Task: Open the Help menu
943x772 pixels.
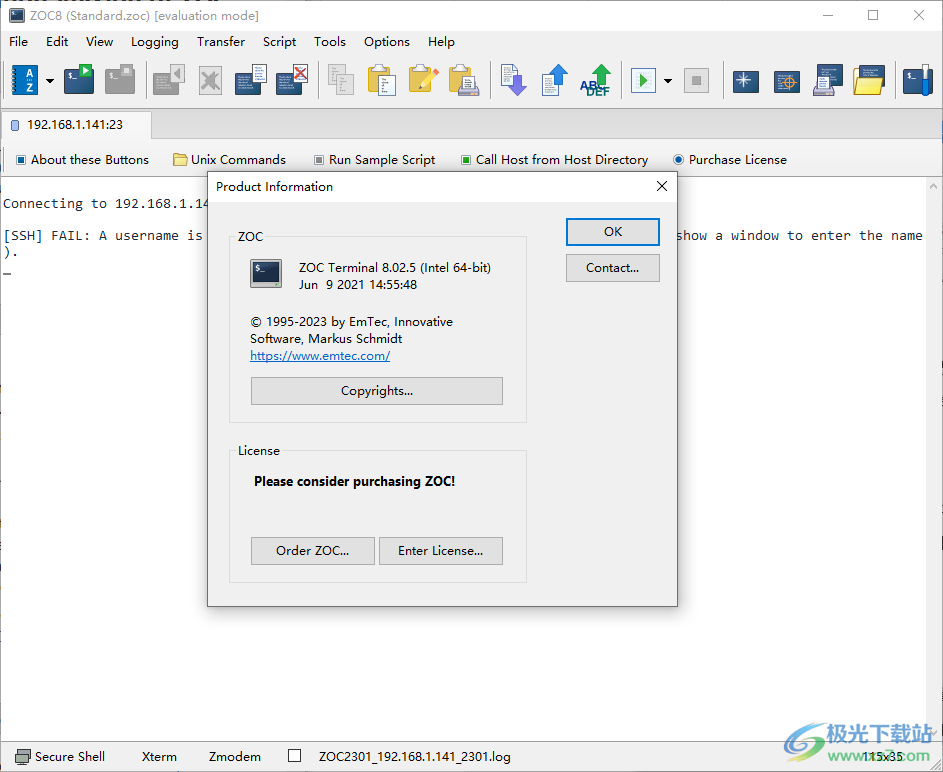Action: point(441,41)
